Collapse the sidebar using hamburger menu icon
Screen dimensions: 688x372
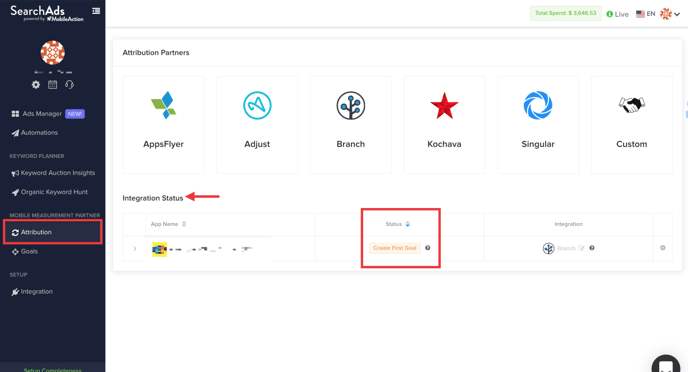[x=96, y=11]
